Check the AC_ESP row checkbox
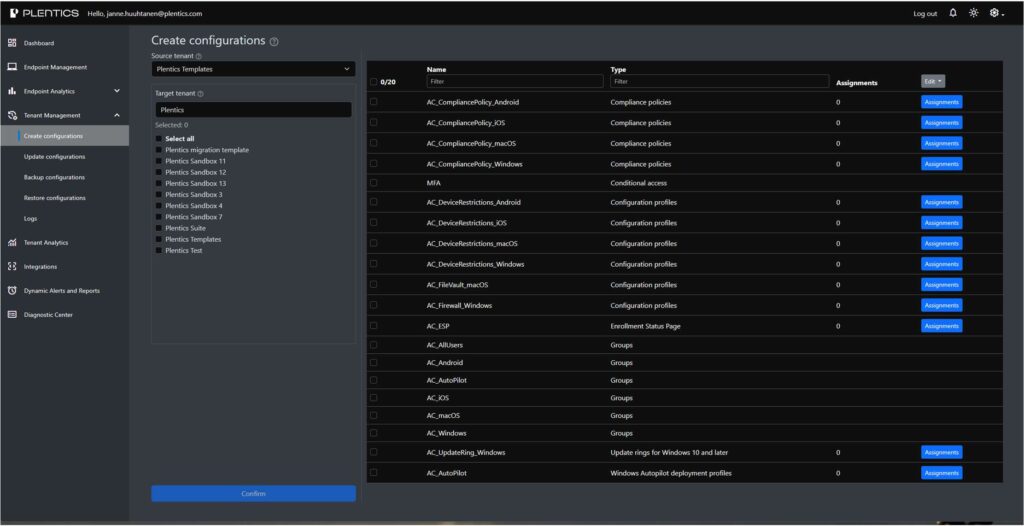 [374, 325]
